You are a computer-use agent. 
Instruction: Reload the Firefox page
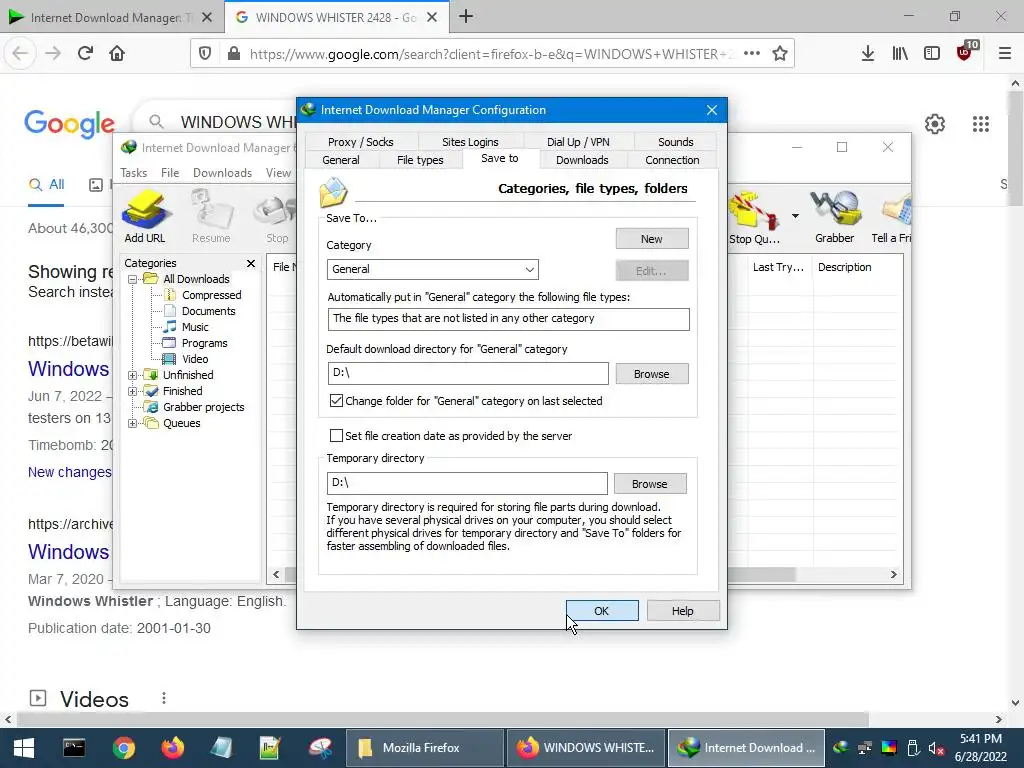(85, 53)
